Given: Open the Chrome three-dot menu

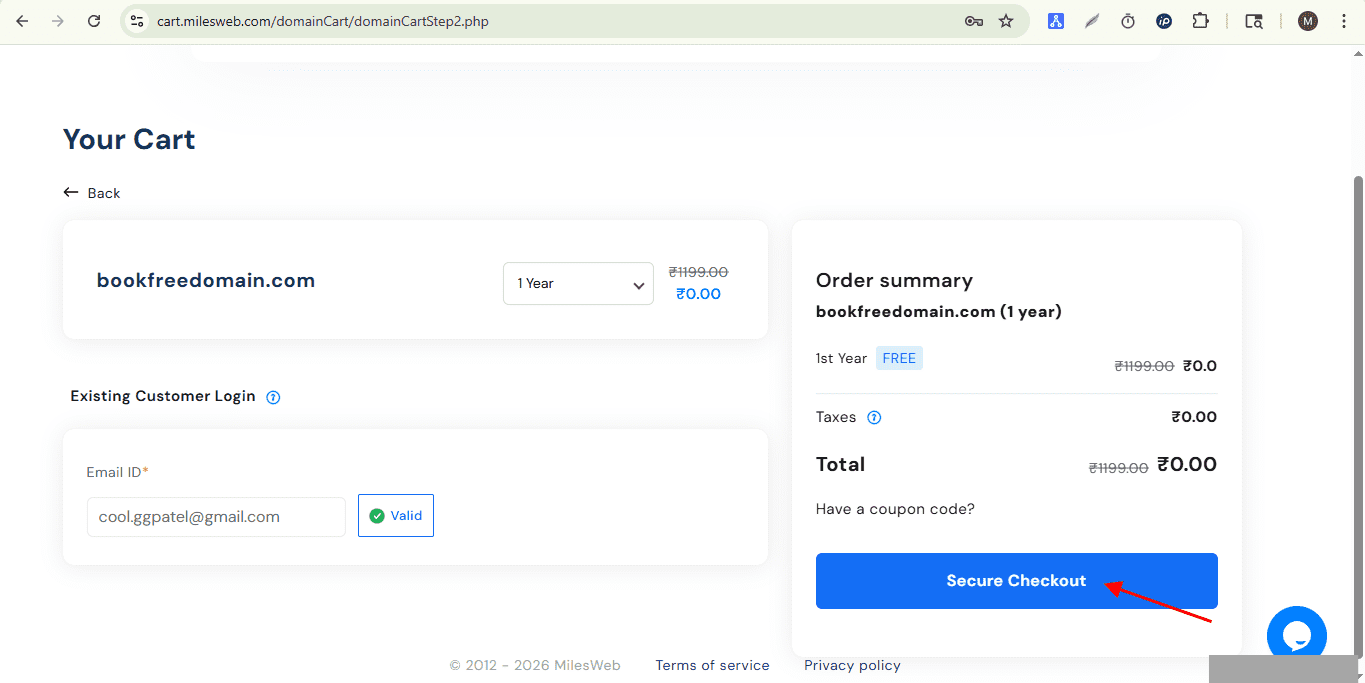Looking at the screenshot, I should click(1344, 20).
